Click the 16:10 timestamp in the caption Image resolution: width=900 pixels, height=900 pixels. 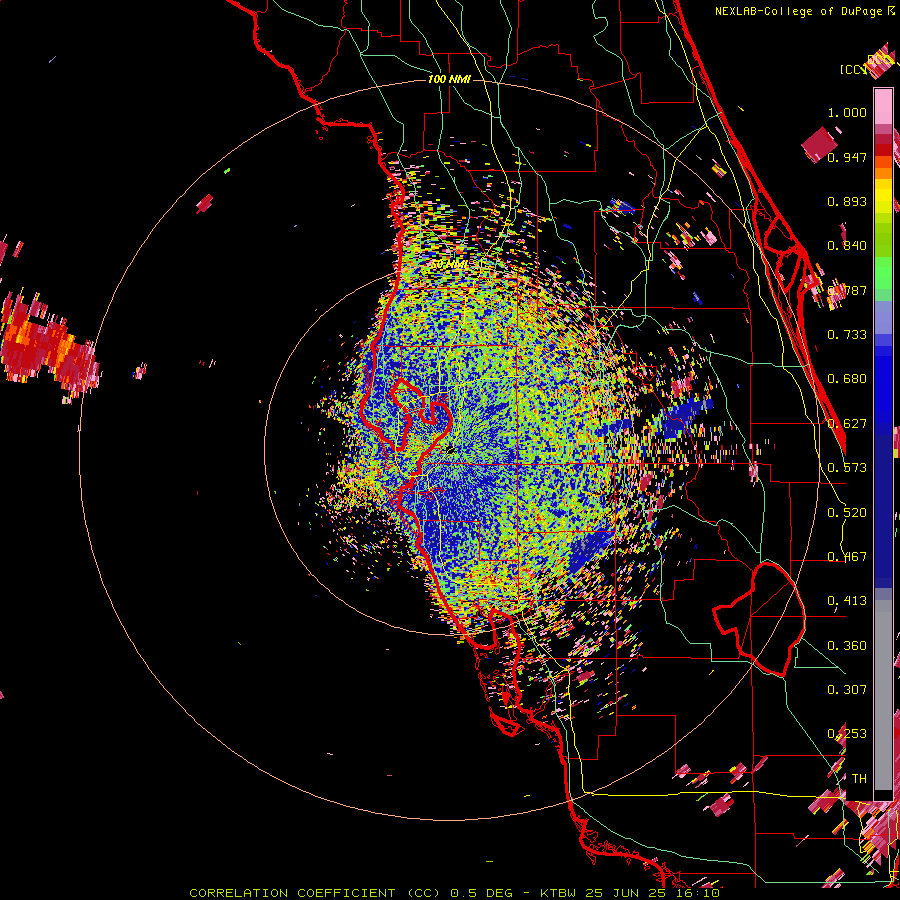pos(699,893)
